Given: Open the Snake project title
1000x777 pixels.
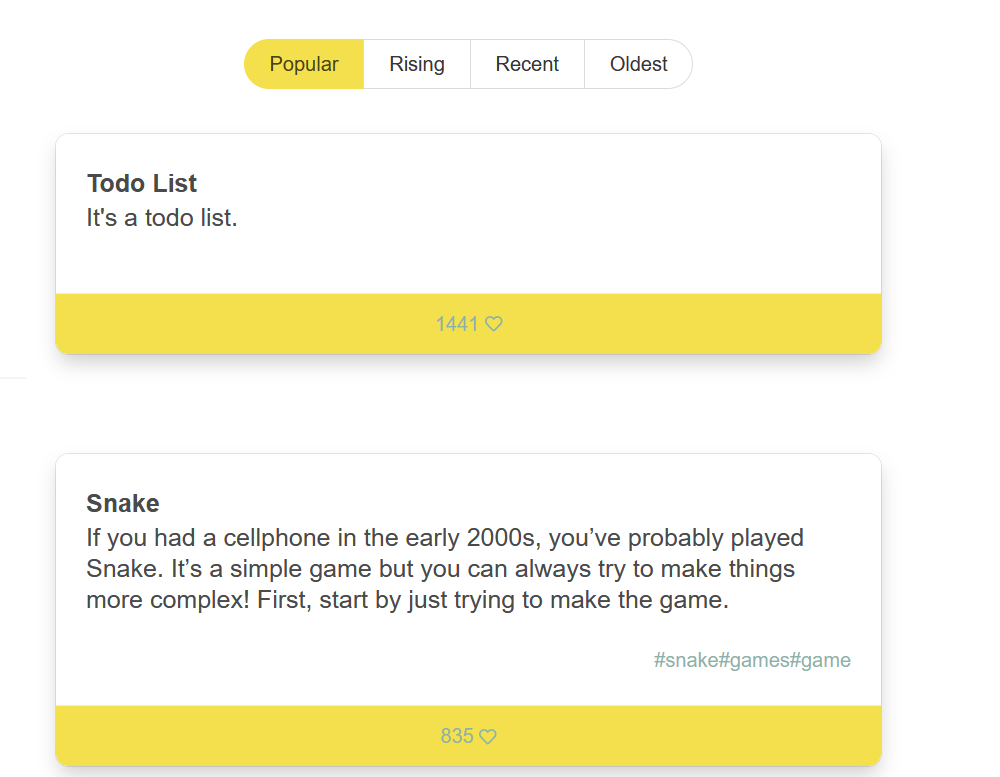Looking at the screenshot, I should coord(123,503).
